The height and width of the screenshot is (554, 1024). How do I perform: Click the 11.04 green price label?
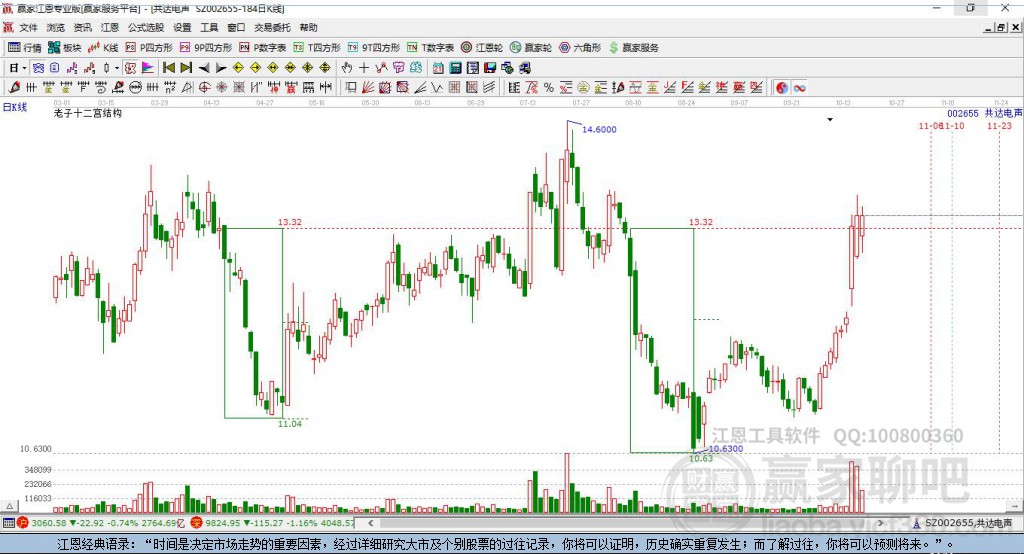pyautogui.click(x=290, y=424)
